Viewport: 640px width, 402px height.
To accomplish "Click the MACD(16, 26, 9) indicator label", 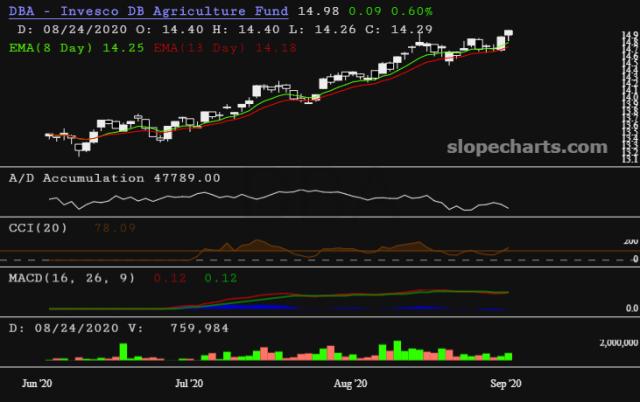I will coord(72,278).
